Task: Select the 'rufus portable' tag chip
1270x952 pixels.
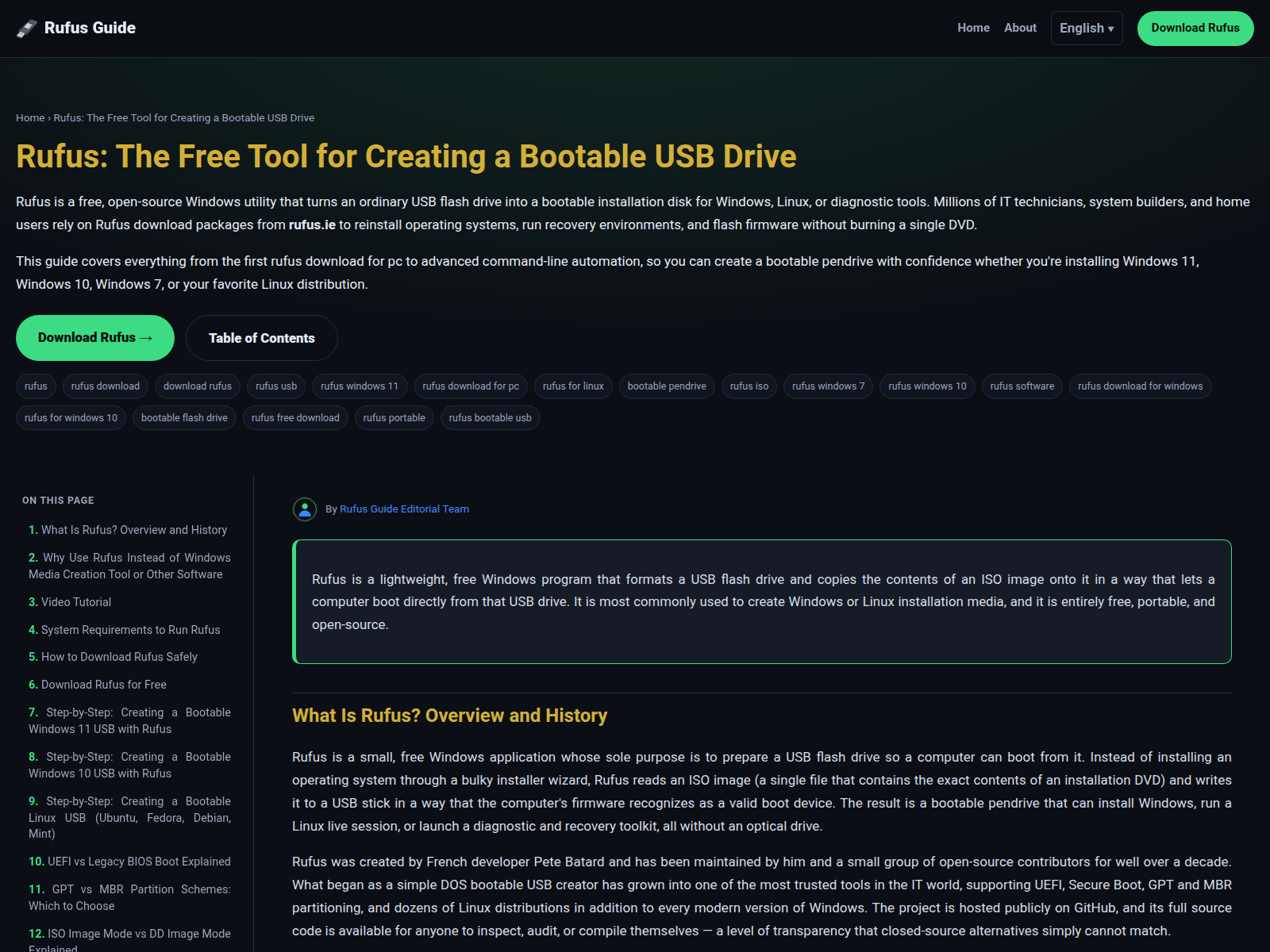Action: click(x=394, y=418)
